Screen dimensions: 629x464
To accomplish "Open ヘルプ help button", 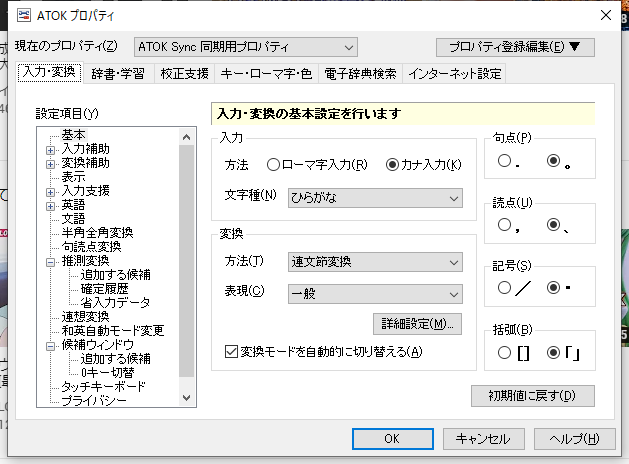I will [x=574, y=439].
